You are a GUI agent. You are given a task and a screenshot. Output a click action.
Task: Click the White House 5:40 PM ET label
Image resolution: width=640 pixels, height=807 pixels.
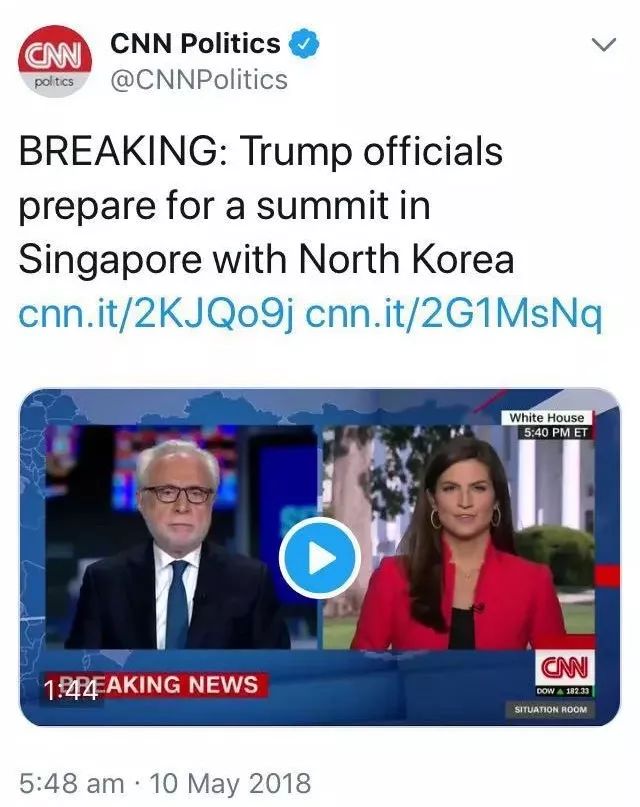[547, 425]
